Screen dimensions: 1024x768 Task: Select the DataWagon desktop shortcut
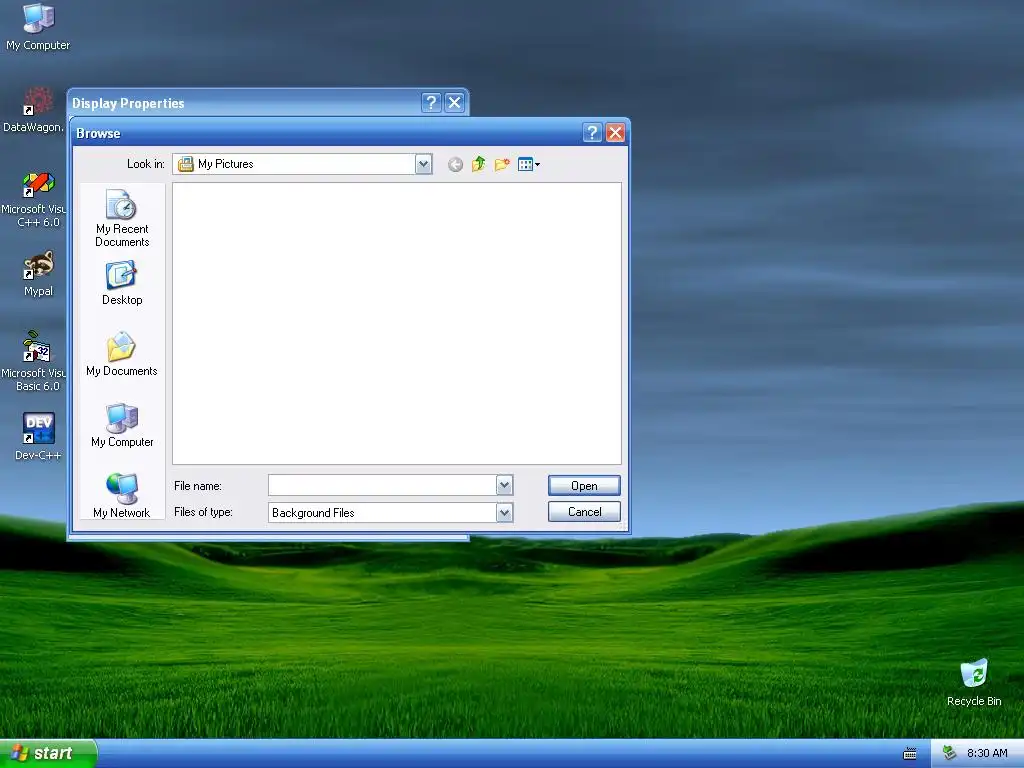coord(33,110)
